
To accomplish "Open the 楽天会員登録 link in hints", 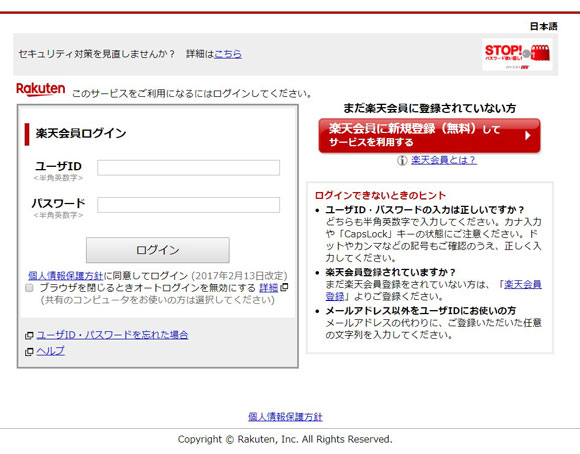I will coord(523,284).
